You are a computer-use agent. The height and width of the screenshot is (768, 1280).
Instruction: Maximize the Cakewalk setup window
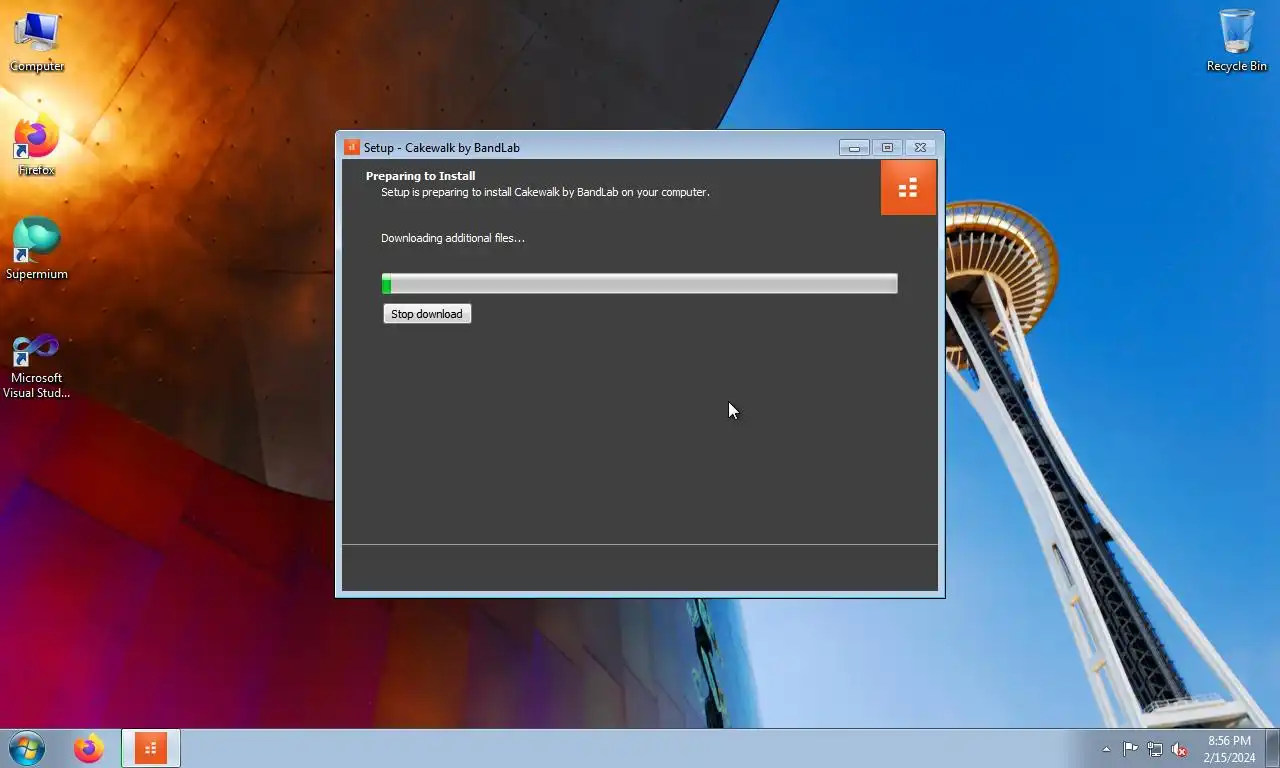tap(887, 147)
